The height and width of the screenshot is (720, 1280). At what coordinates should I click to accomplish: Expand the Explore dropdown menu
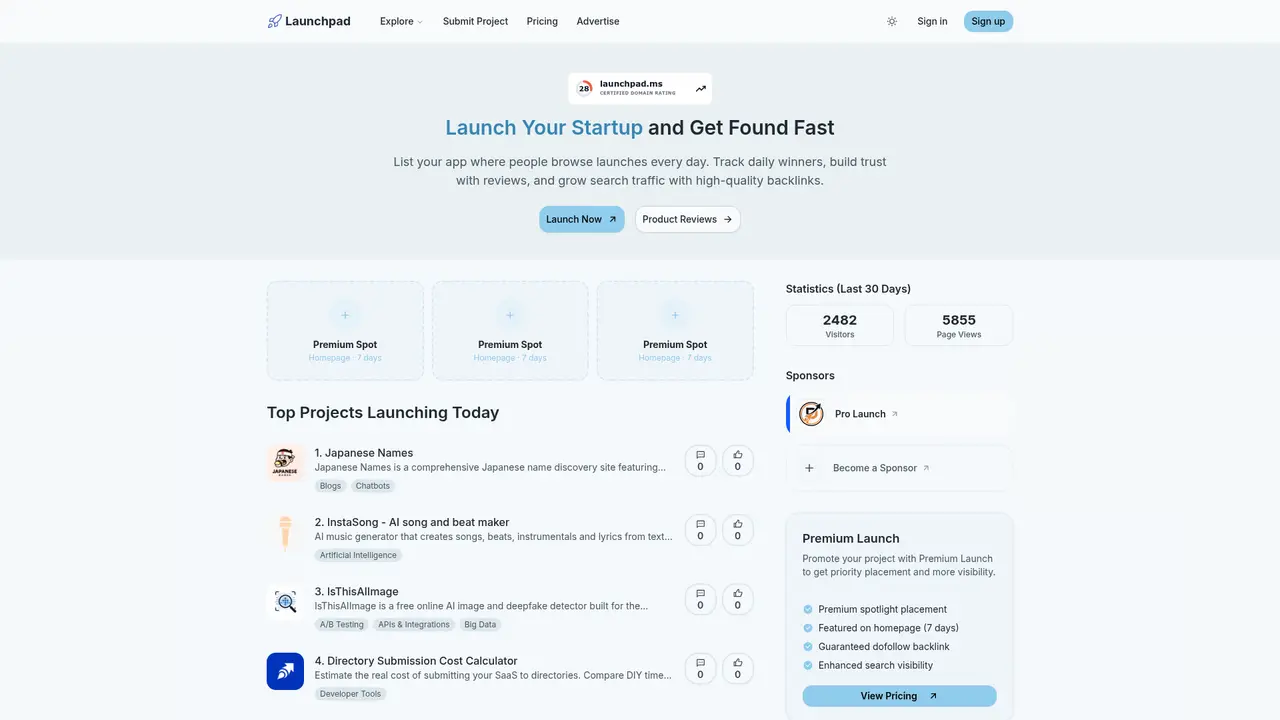pos(401,21)
